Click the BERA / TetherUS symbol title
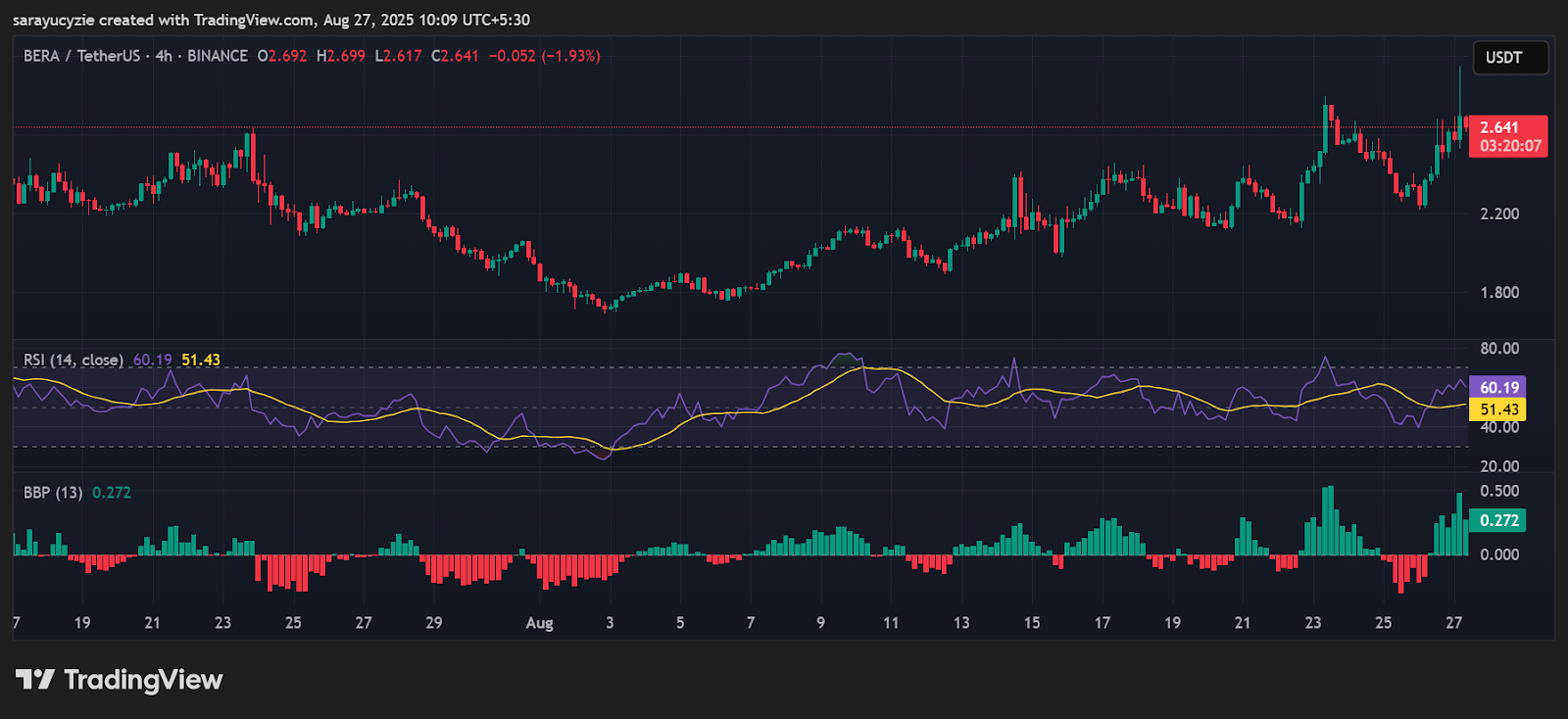The width and height of the screenshot is (1568, 719). point(81,56)
